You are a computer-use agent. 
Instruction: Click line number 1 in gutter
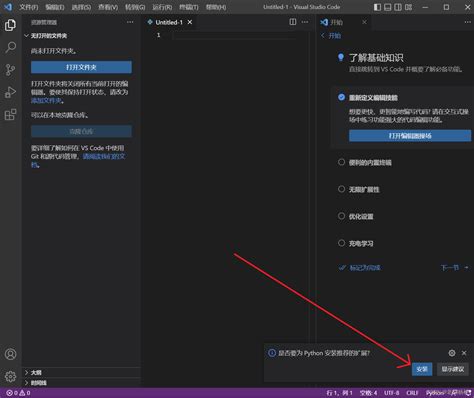point(159,35)
